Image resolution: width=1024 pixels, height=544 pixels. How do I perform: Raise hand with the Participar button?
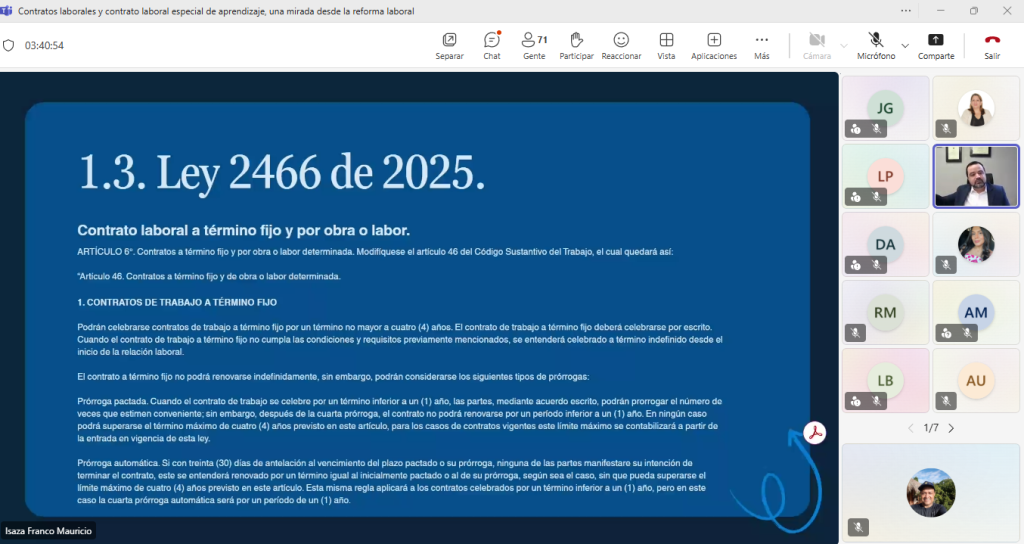point(576,45)
